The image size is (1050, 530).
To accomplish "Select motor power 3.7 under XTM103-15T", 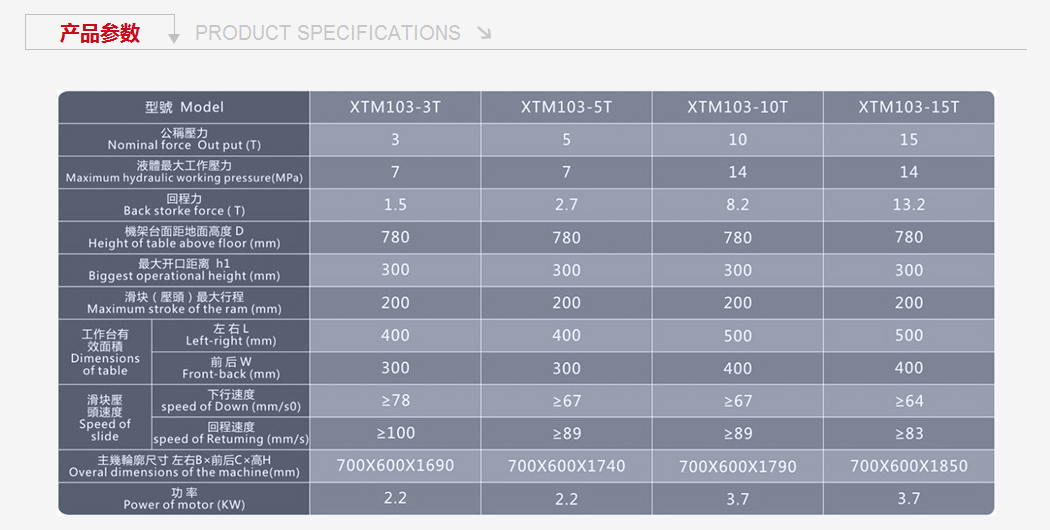I will (x=909, y=499).
